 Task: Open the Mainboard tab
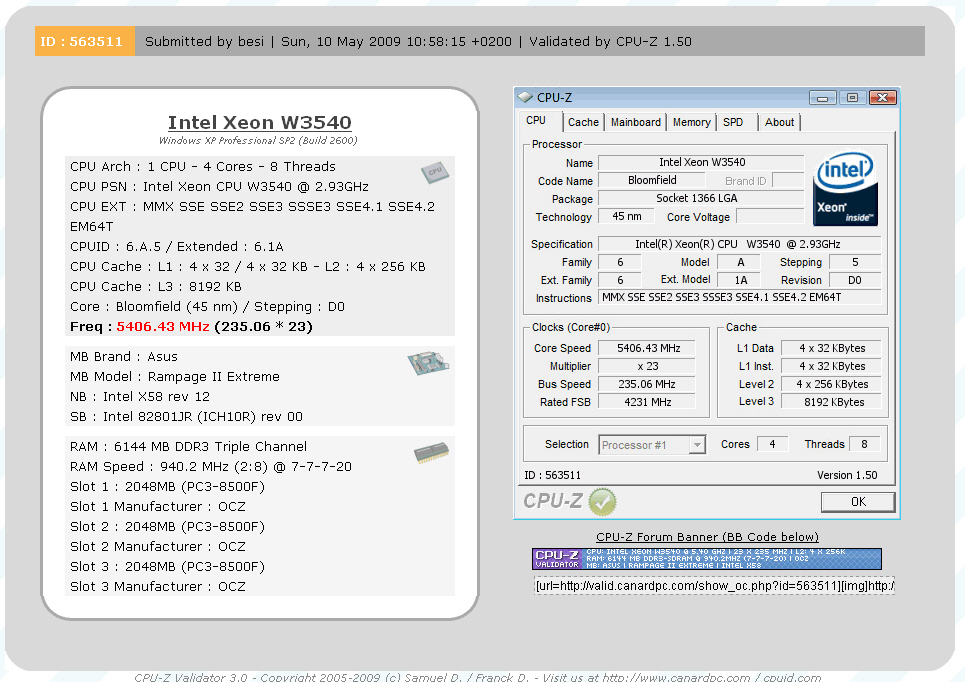(636, 122)
